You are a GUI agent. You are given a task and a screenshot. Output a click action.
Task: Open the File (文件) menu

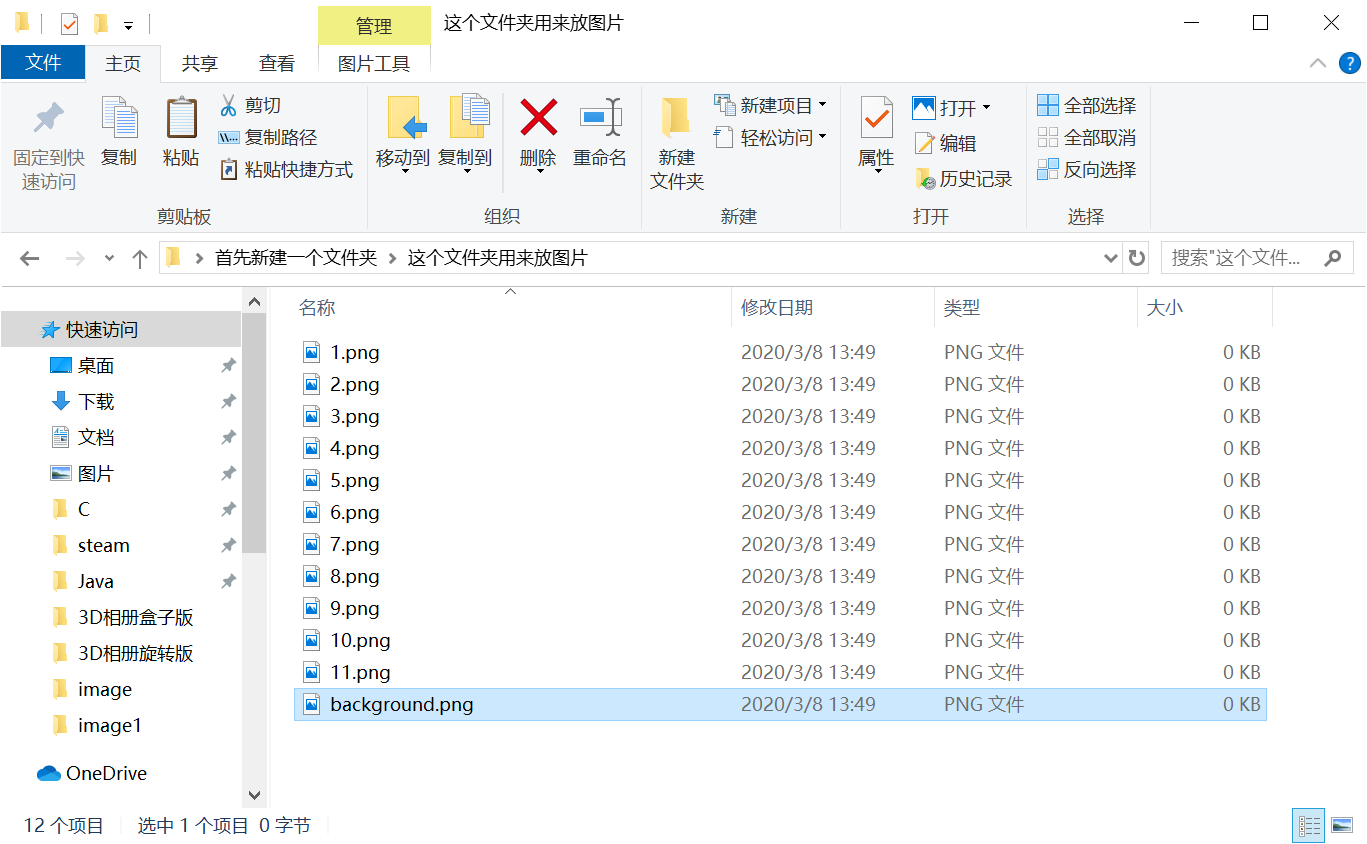click(x=43, y=62)
